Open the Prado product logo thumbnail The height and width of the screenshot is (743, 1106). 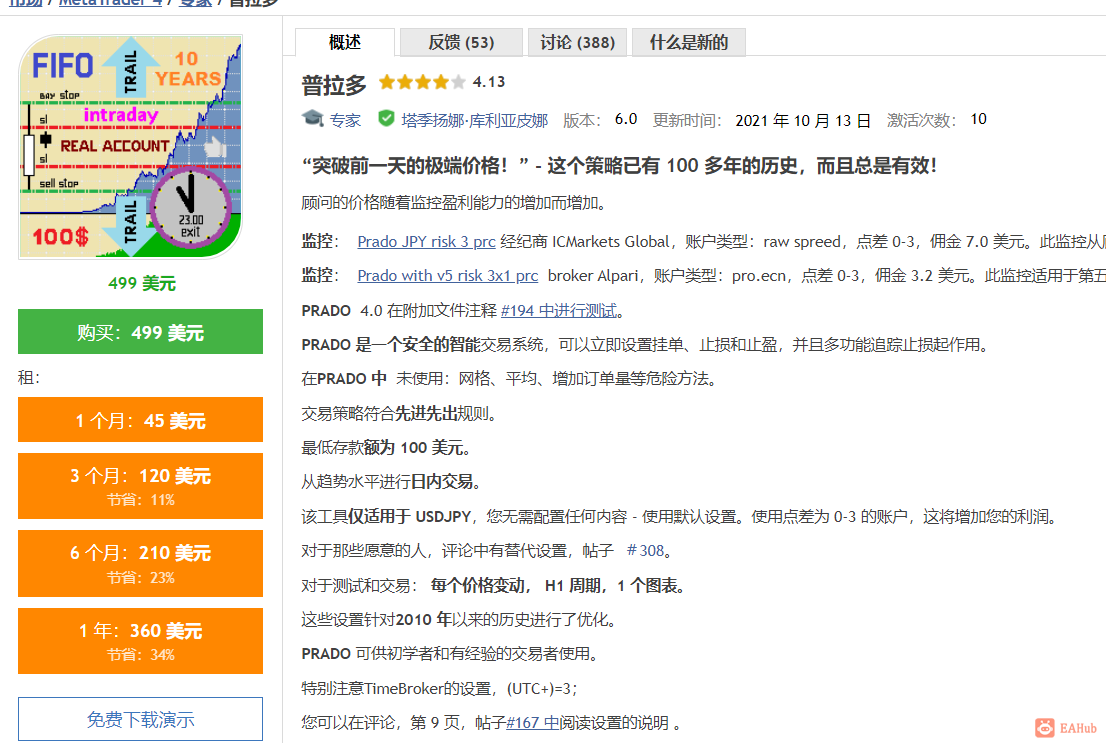click(x=130, y=147)
